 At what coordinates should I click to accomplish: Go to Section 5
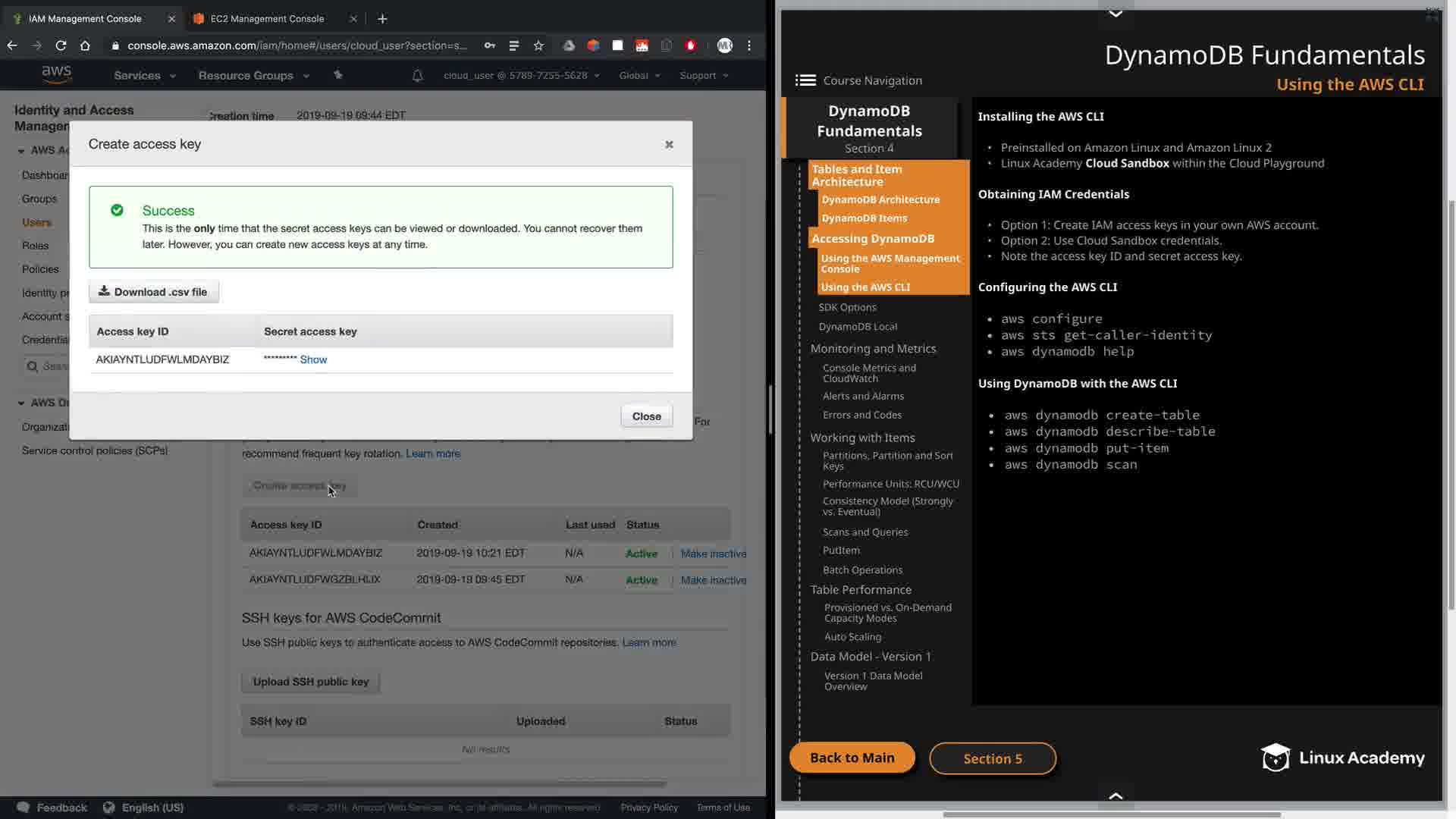[992, 758]
